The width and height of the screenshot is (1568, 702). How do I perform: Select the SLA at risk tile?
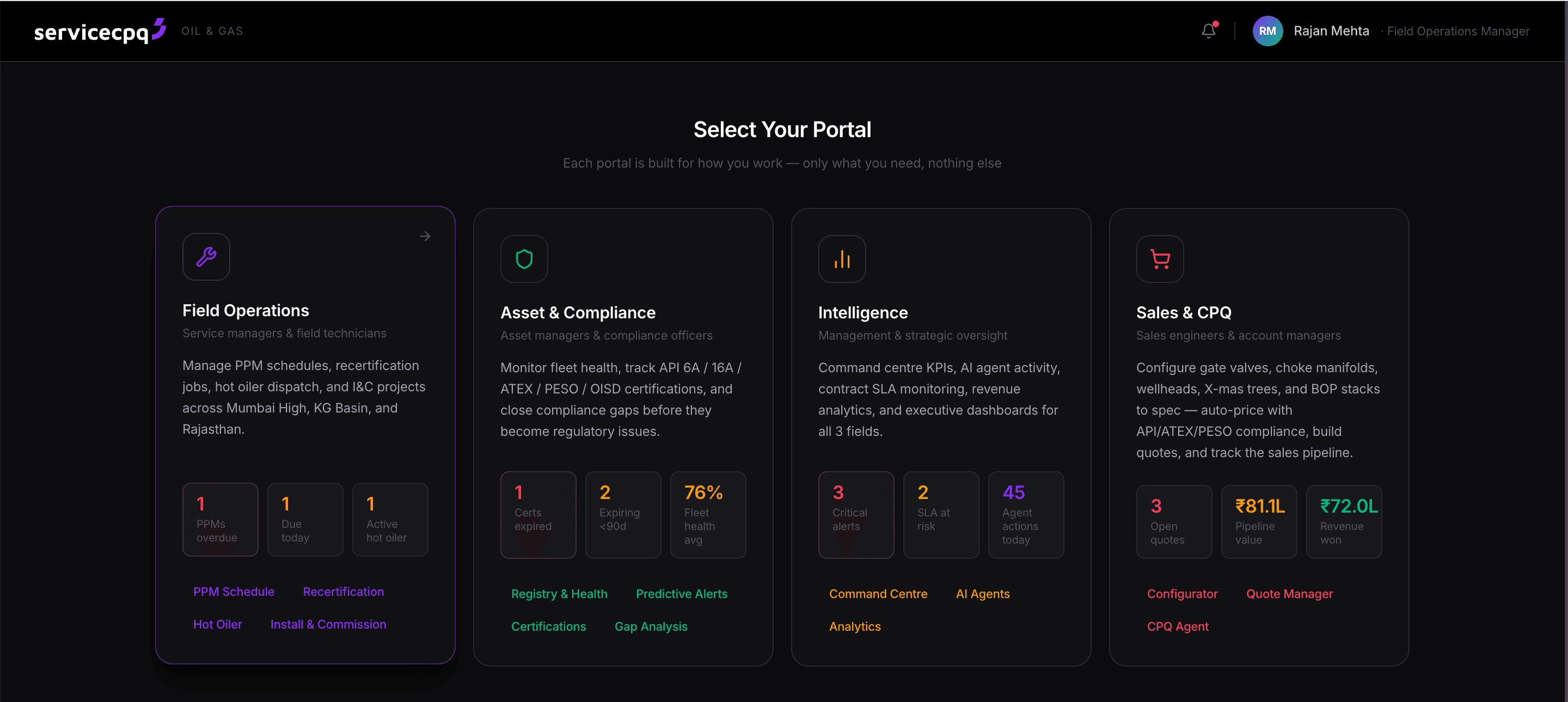point(940,515)
